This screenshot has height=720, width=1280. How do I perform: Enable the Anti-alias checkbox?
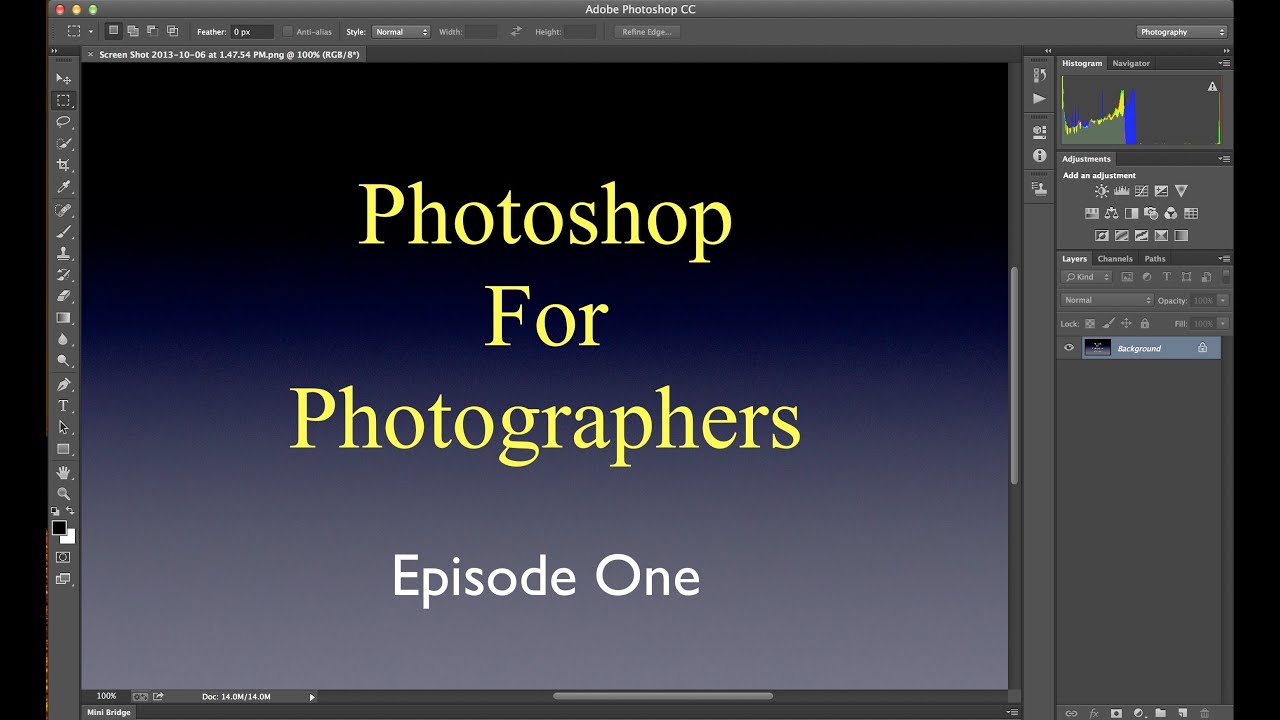pyautogui.click(x=288, y=32)
